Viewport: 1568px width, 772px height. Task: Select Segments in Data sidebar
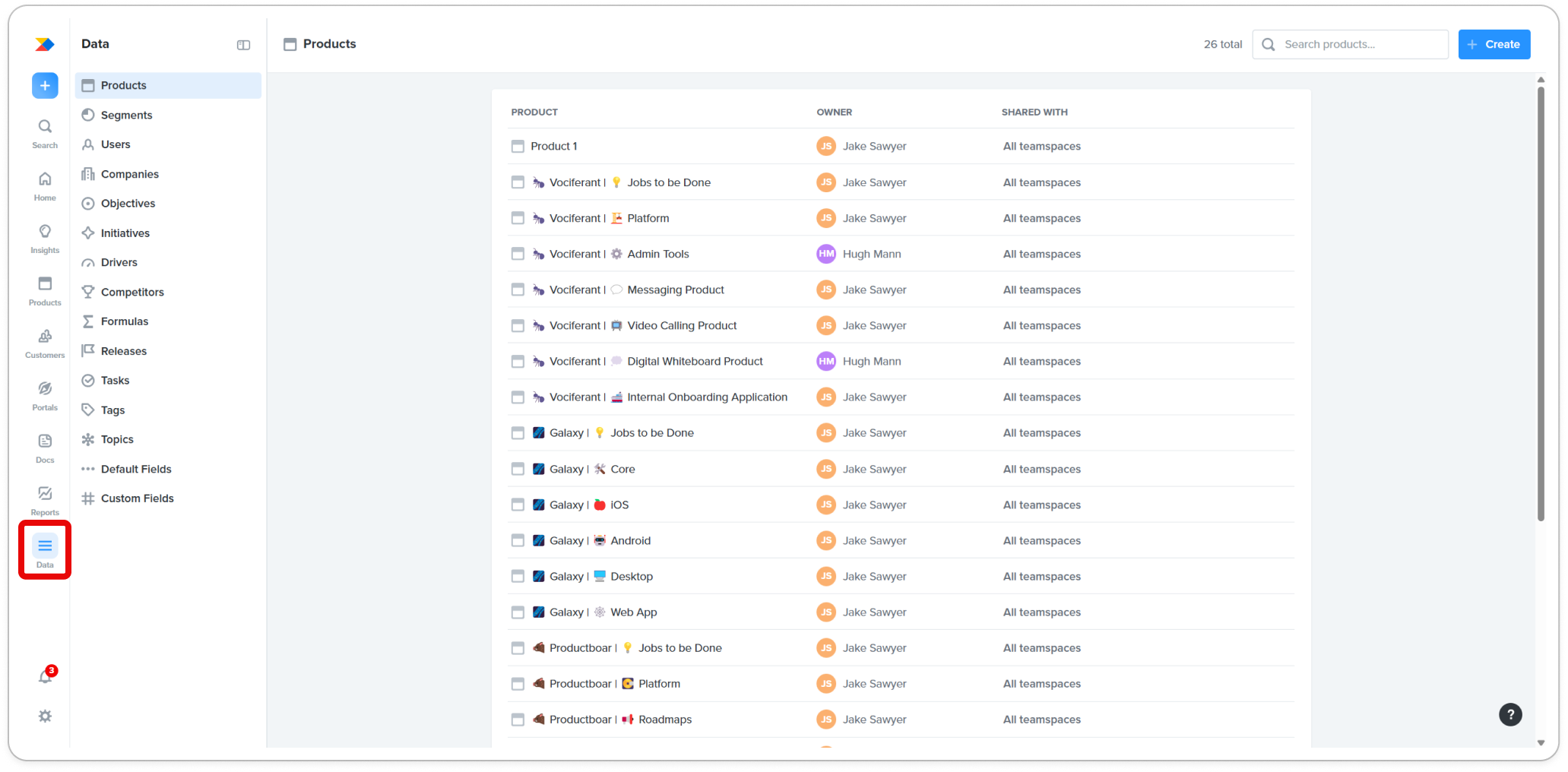pyautogui.click(x=168, y=115)
